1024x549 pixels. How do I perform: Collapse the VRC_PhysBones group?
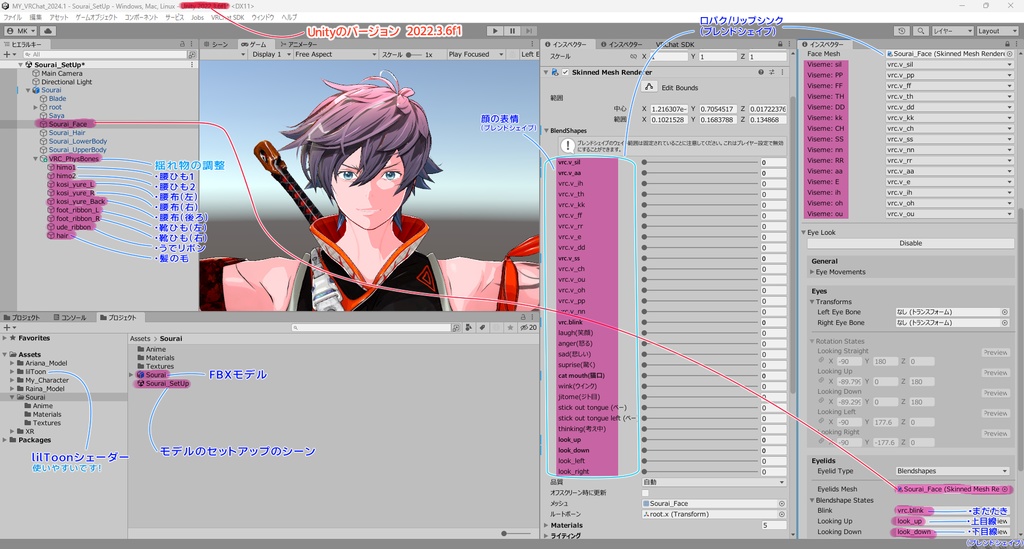pyautogui.click(x=36, y=159)
